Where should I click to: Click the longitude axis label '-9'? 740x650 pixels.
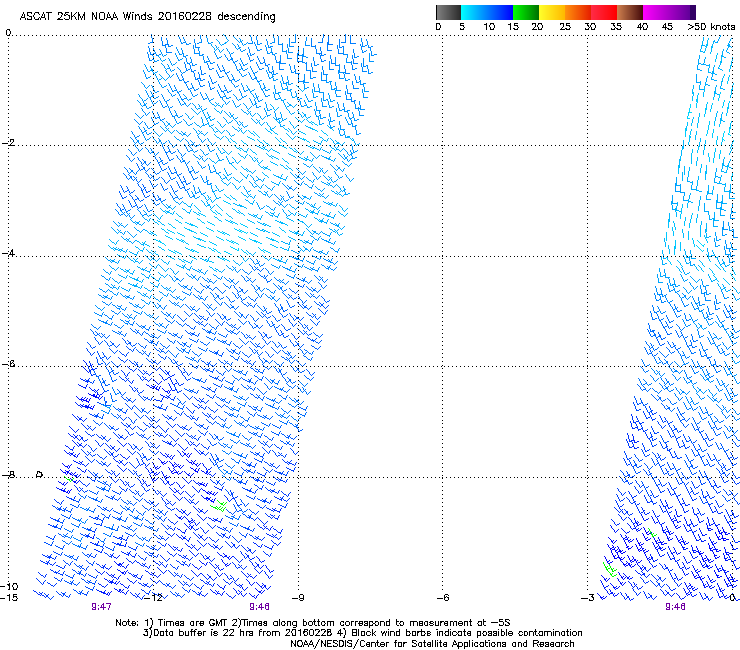(298, 598)
